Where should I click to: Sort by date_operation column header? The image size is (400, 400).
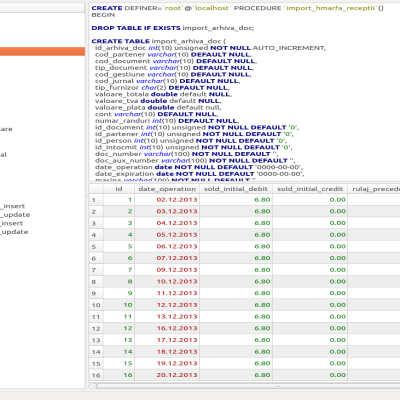[167, 189]
